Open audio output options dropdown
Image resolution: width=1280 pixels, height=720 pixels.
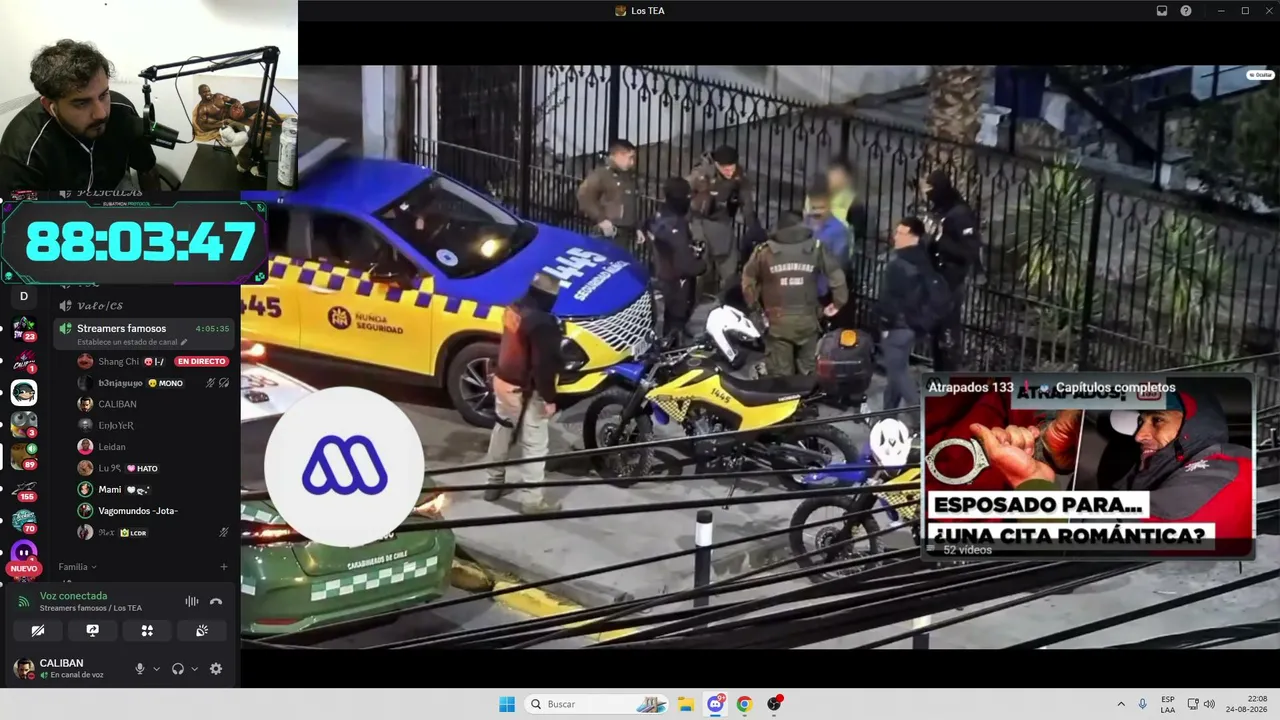tap(194, 669)
